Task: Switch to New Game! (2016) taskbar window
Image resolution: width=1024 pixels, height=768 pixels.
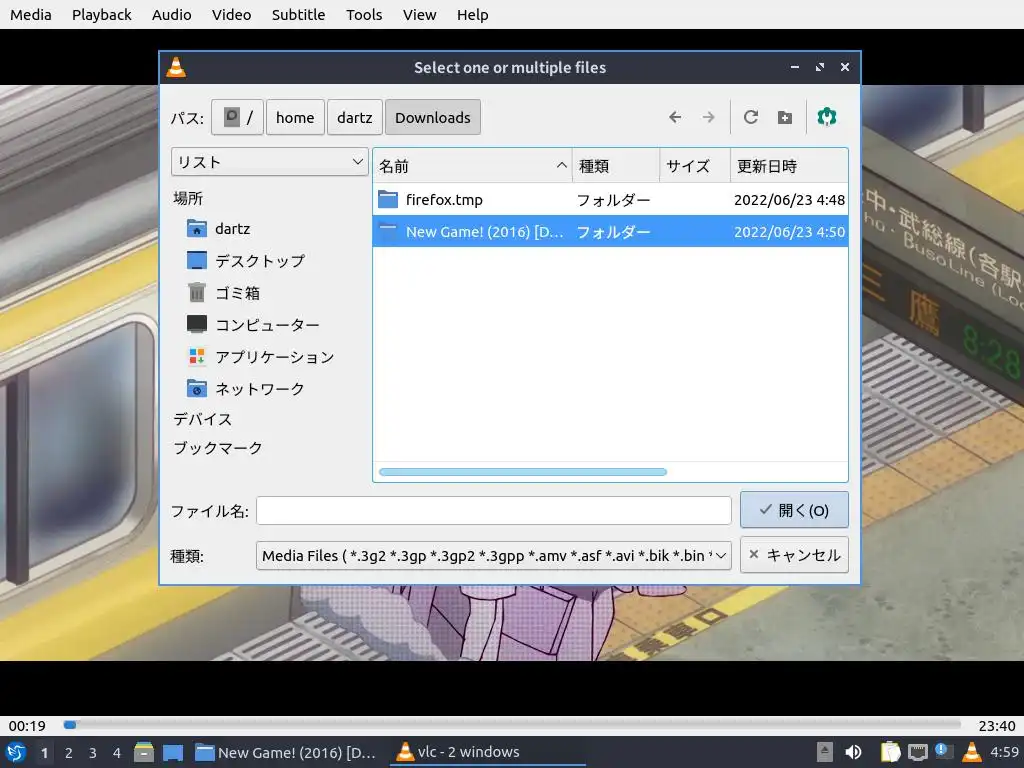Action: point(286,753)
